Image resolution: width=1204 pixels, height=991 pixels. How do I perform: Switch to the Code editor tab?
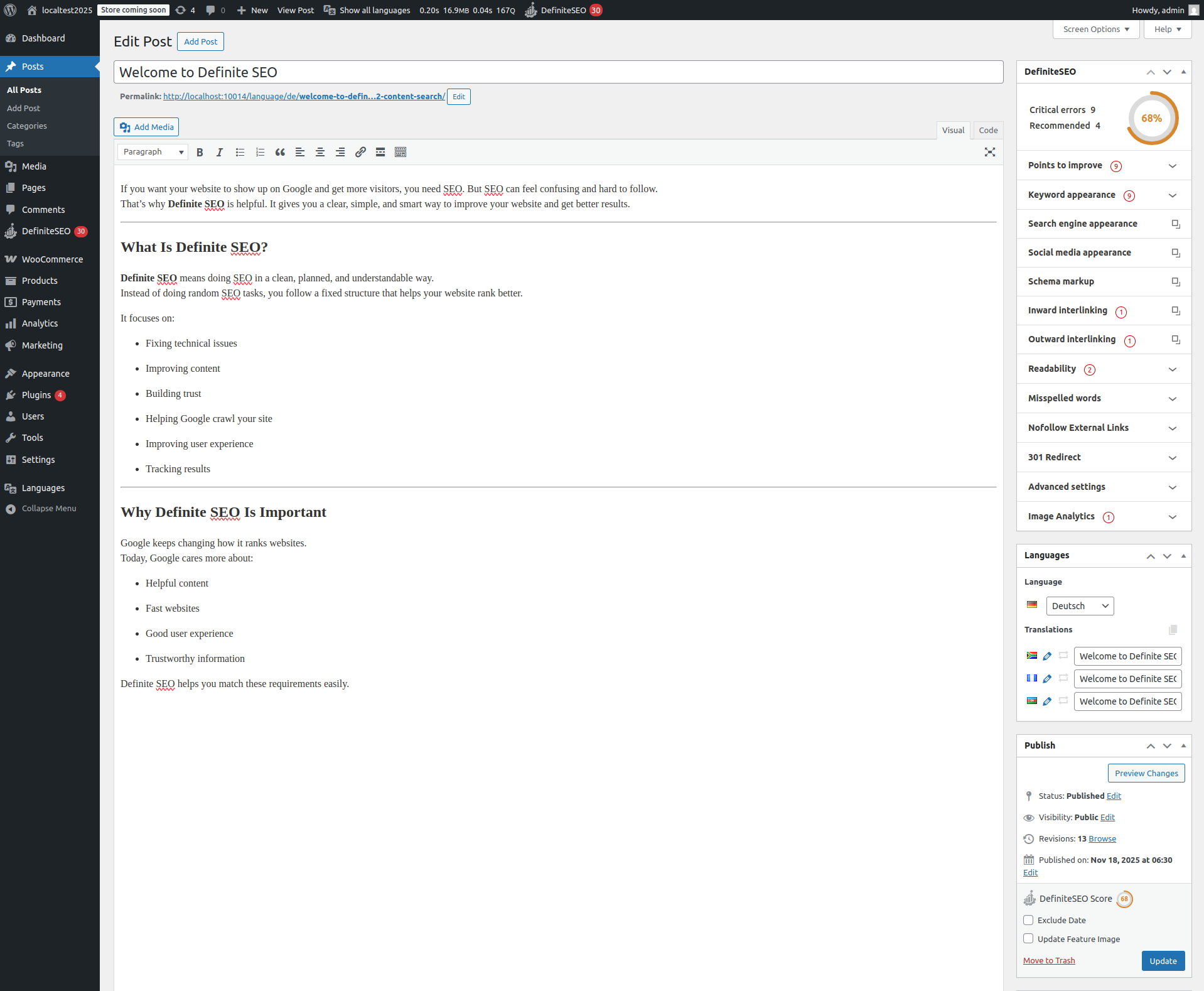click(x=987, y=130)
